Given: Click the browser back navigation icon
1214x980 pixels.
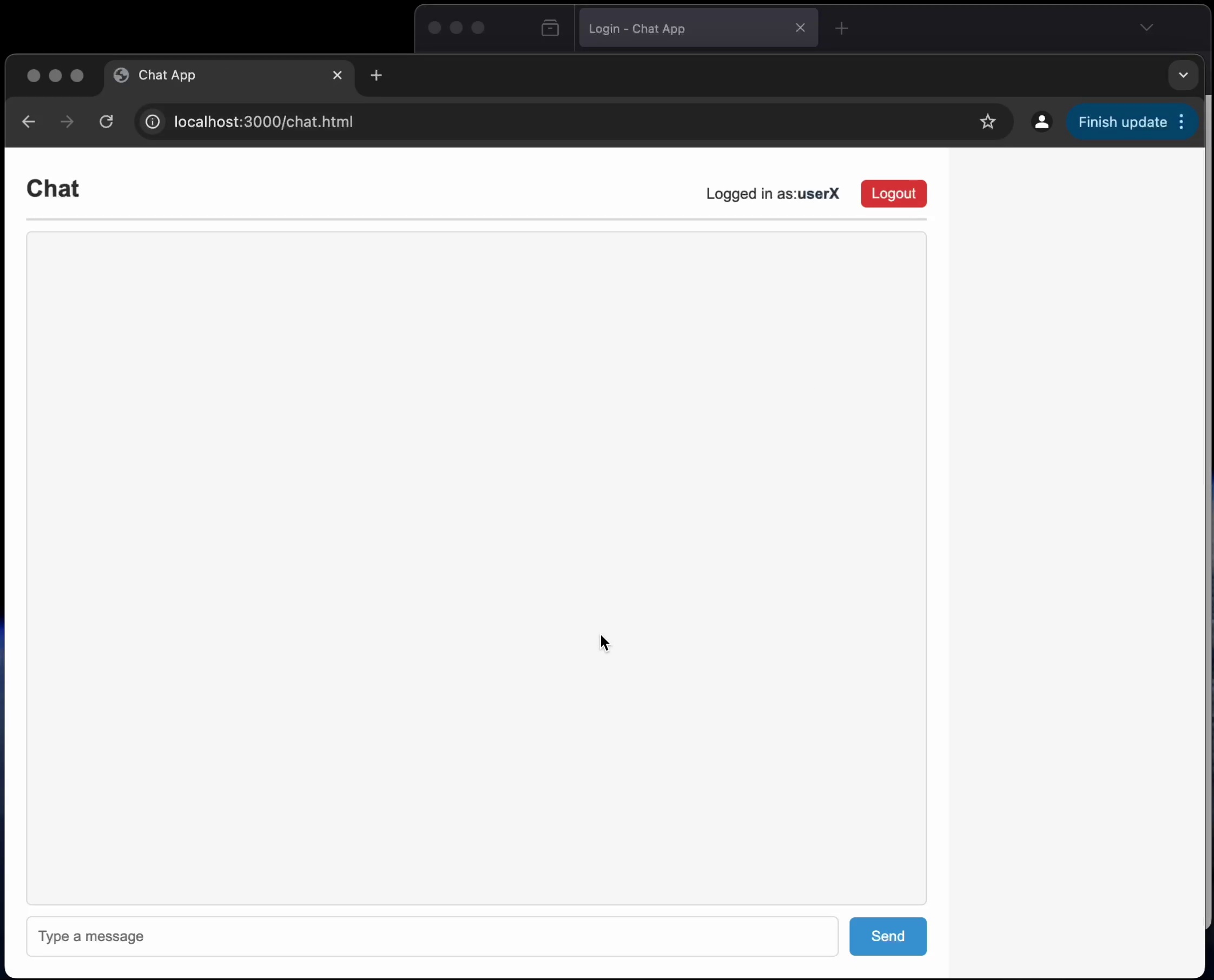Looking at the screenshot, I should pos(29,121).
